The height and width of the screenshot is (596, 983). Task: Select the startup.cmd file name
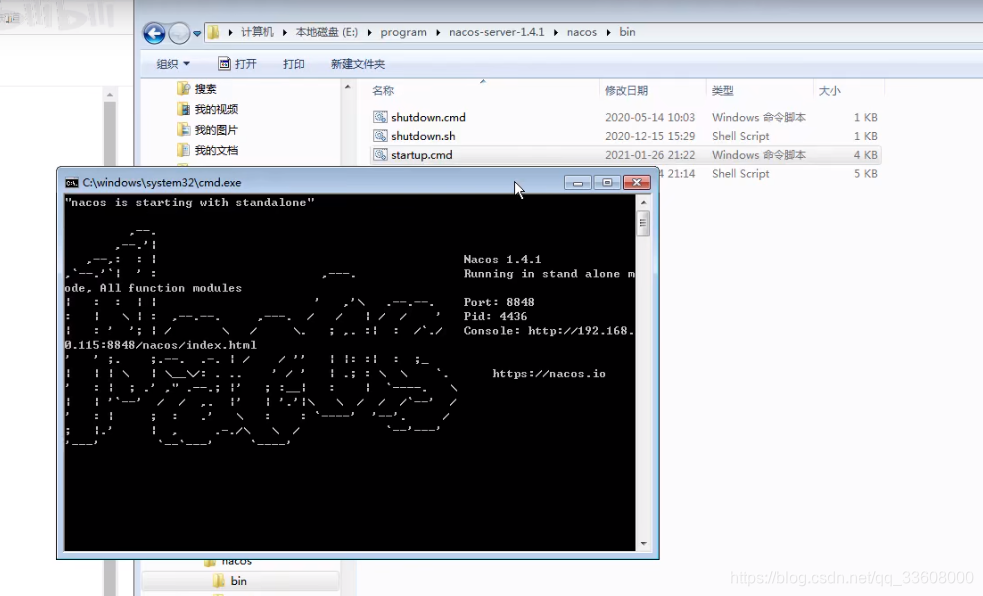pyautogui.click(x=422, y=155)
